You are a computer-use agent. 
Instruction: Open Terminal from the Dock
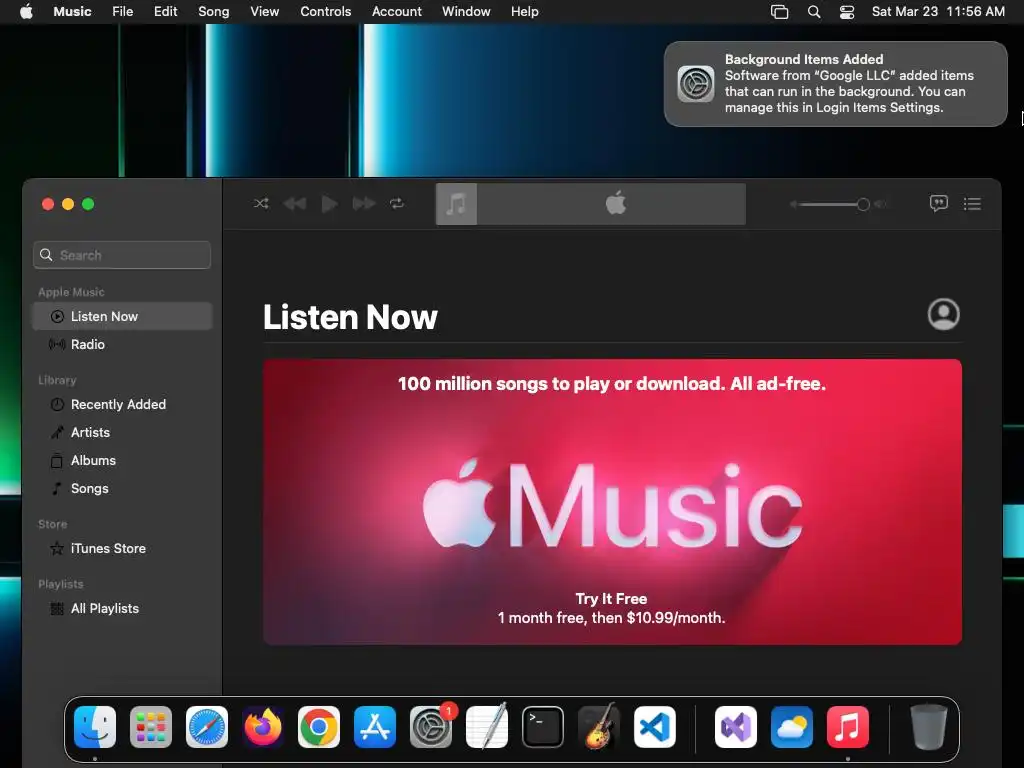click(x=543, y=727)
